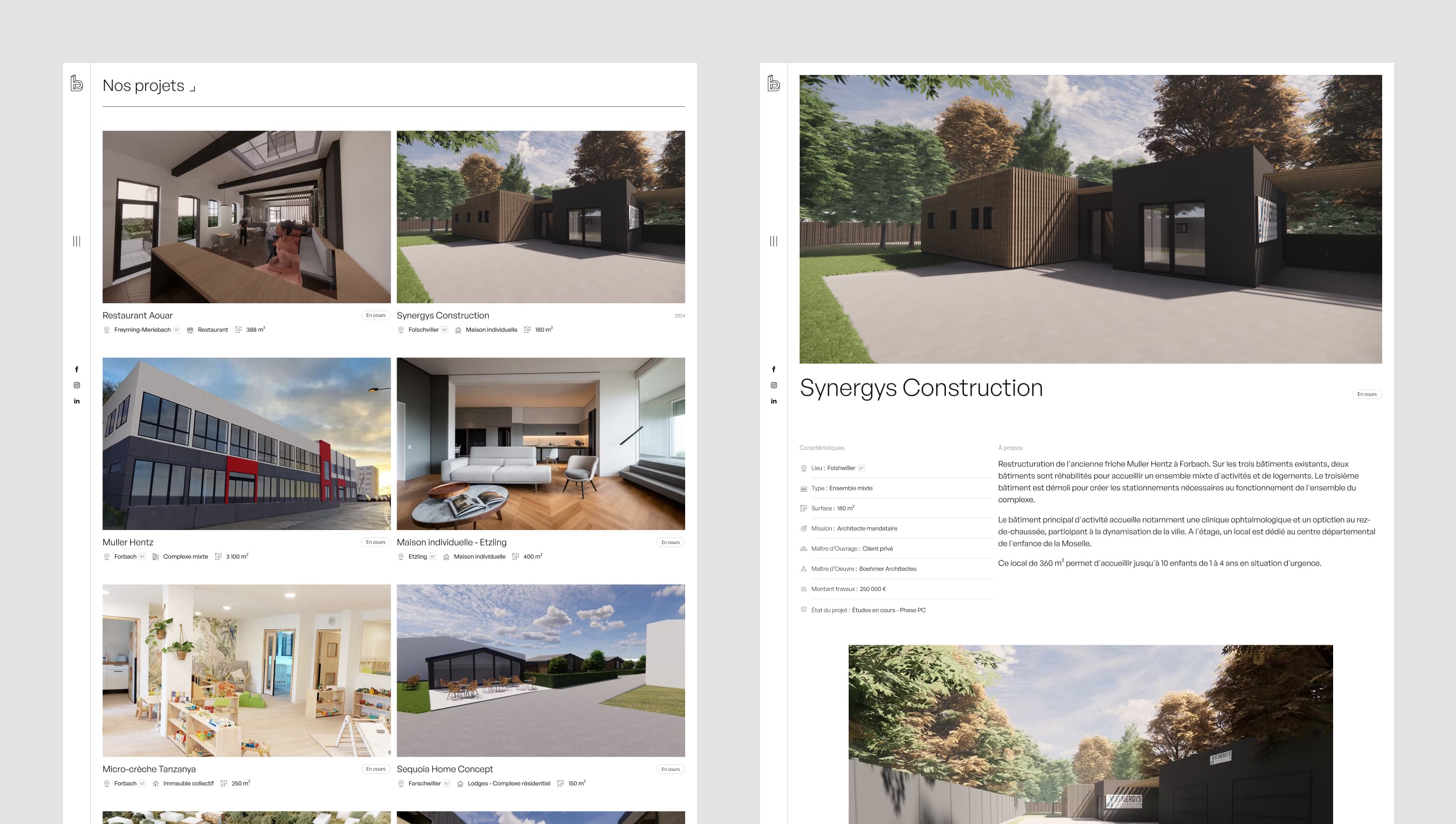Open the Micro-crèche Tanzanya project image
The height and width of the screenshot is (824, 1456).
[246, 670]
